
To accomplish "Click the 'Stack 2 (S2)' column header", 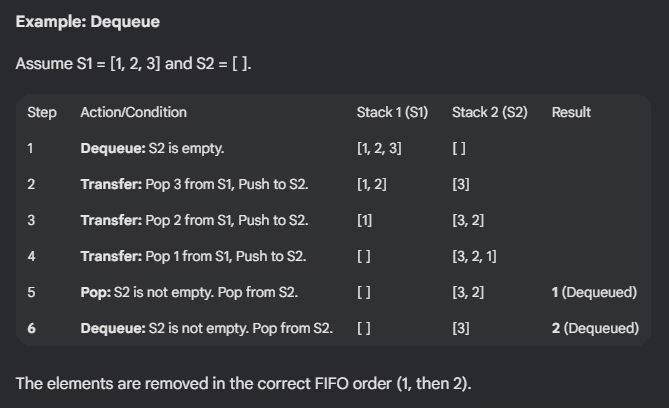I will pyautogui.click(x=489, y=112).
